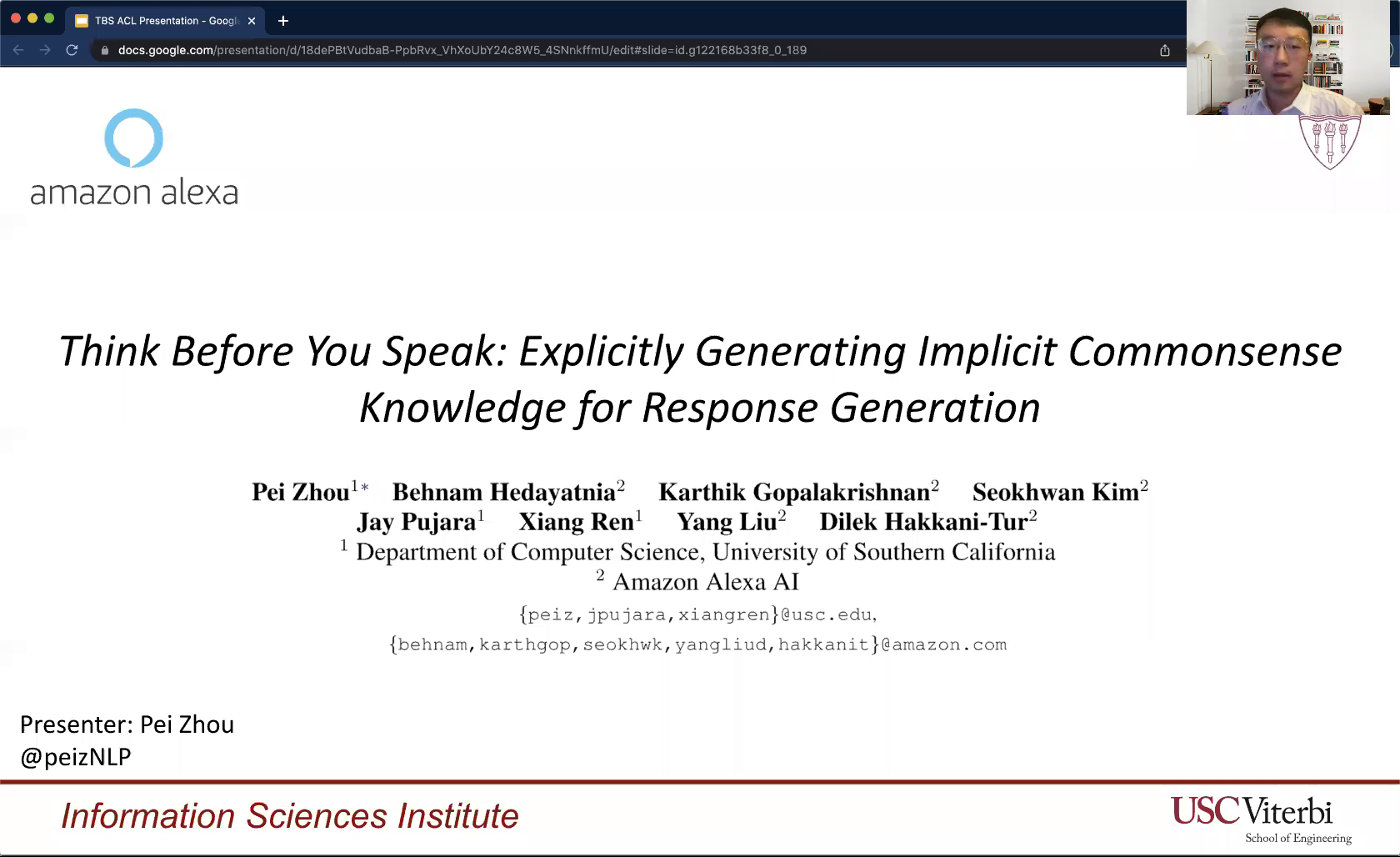
Task: Click the Amazon Alexa logo
Action: 134,158
